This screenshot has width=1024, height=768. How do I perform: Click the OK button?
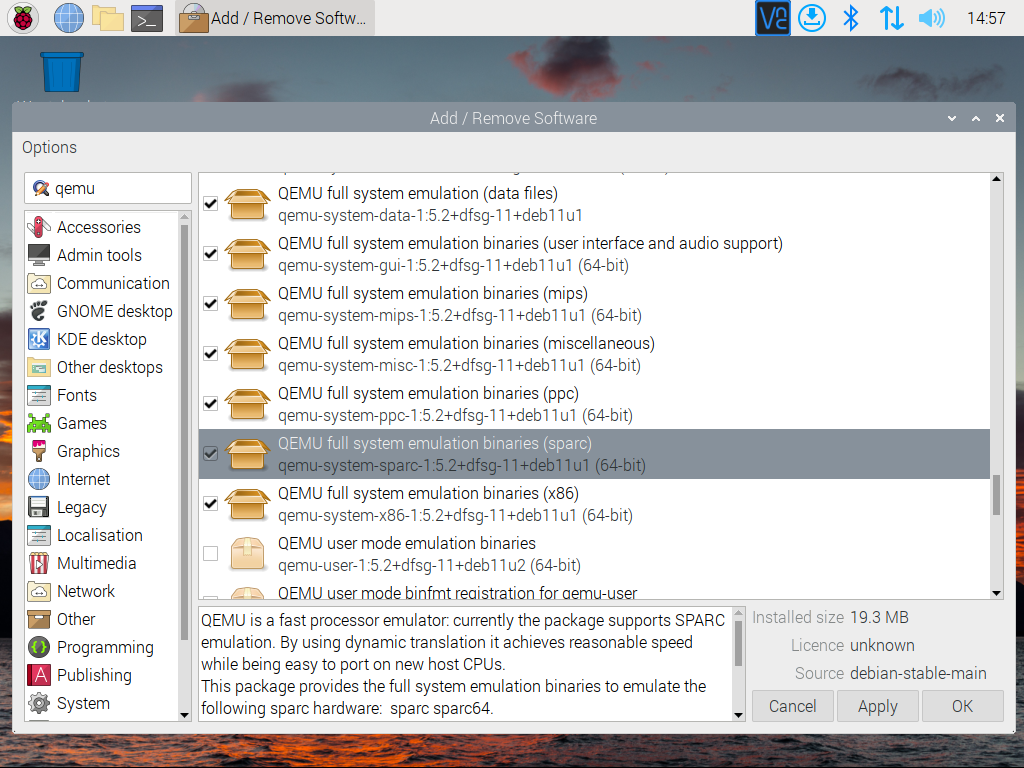pos(963,707)
